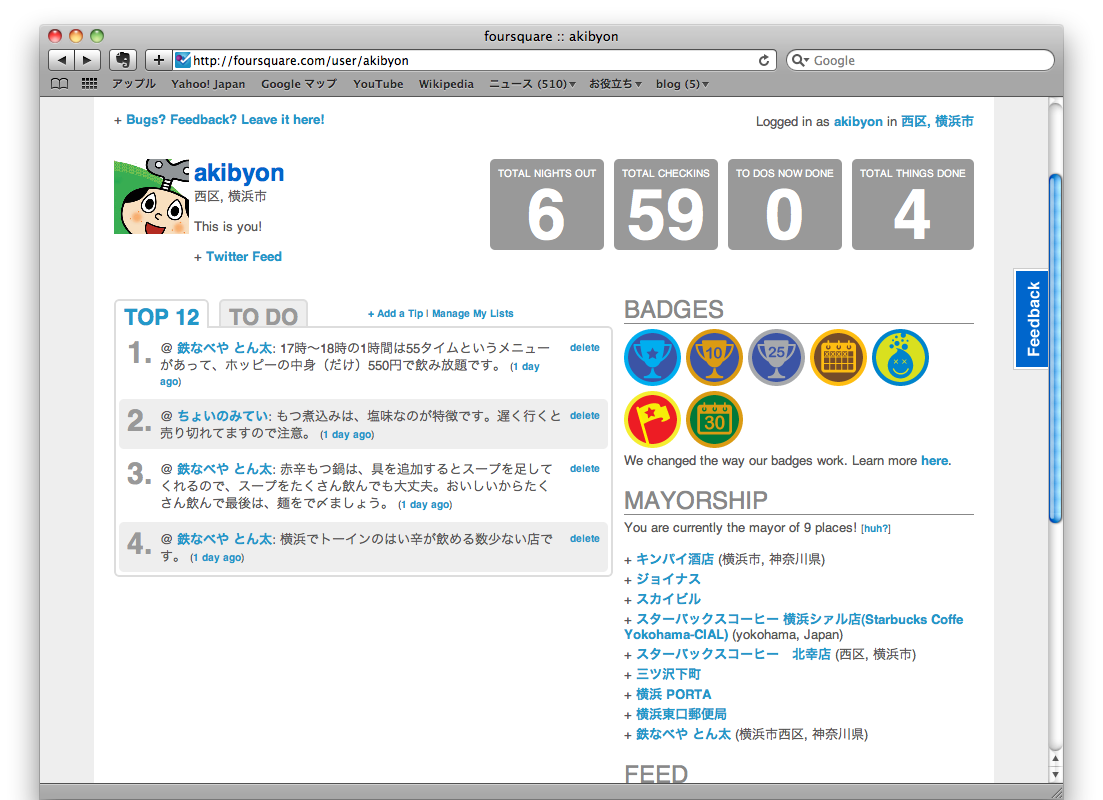
Task: Reload the page with the refresh icon
Action: pos(763,61)
